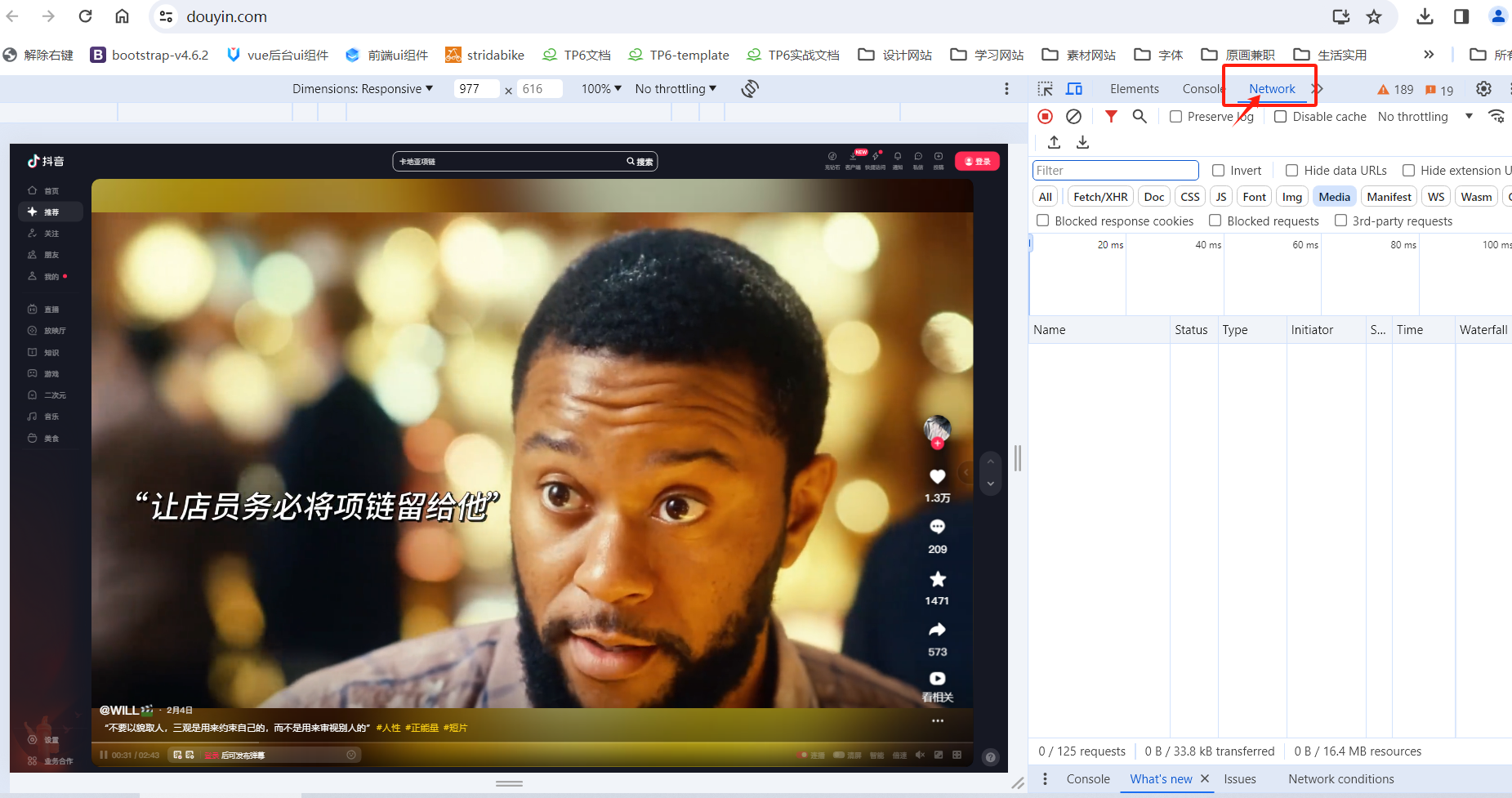Clear the network log
The width and height of the screenshot is (1512, 798).
(1074, 117)
